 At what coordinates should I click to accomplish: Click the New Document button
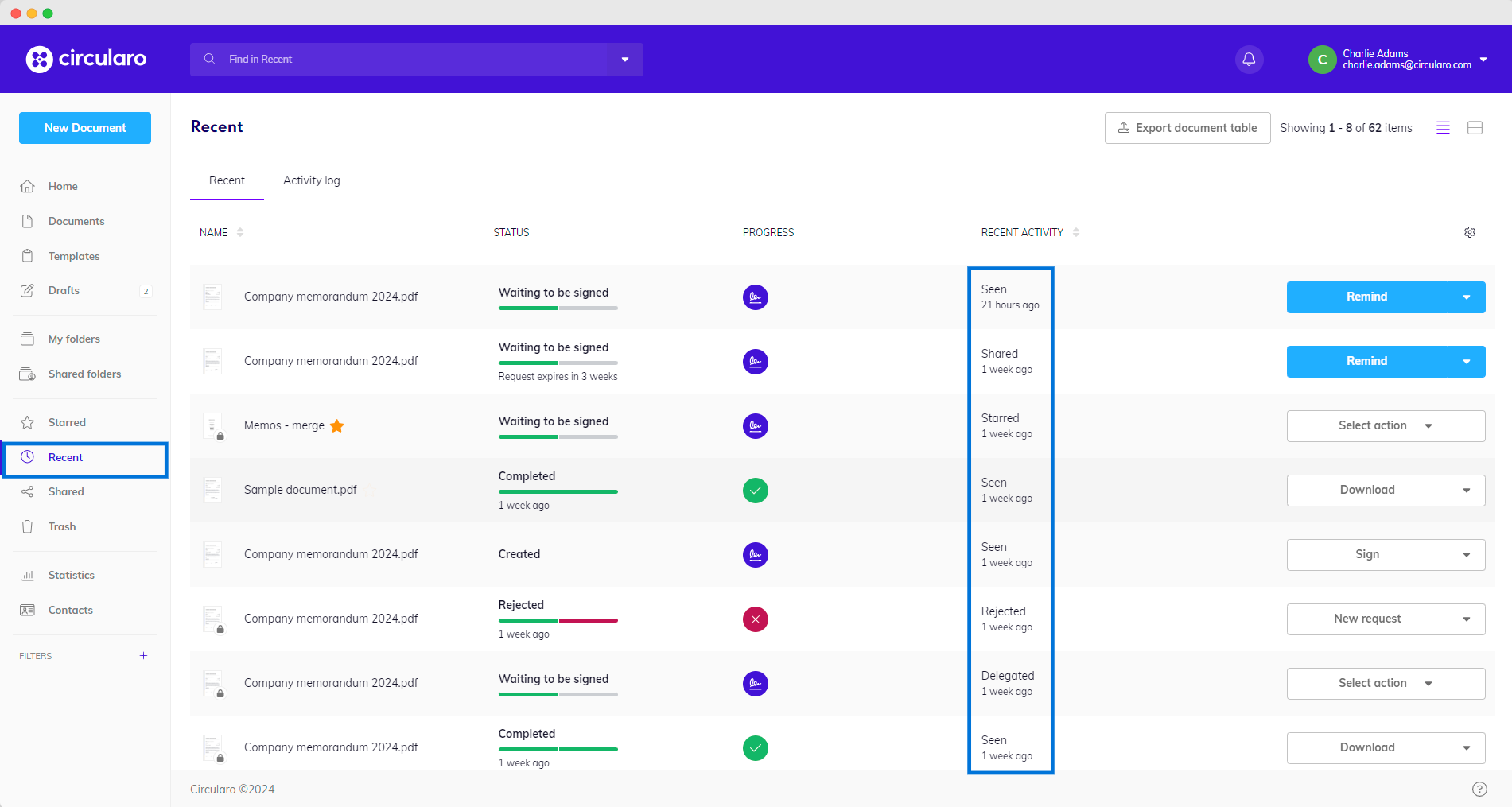click(x=85, y=128)
